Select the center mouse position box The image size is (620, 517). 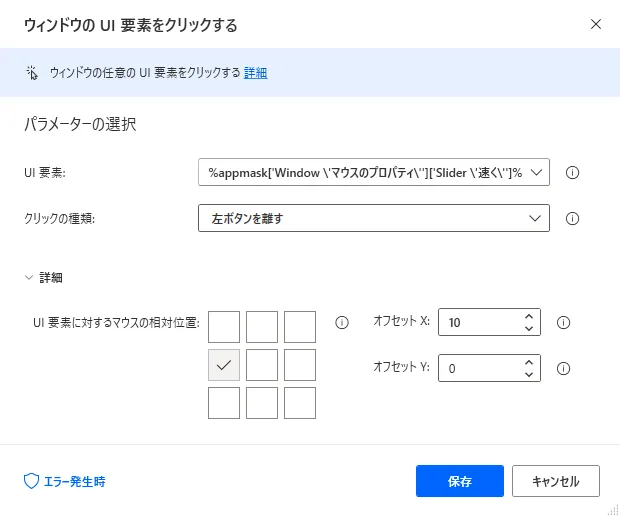(x=262, y=365)
